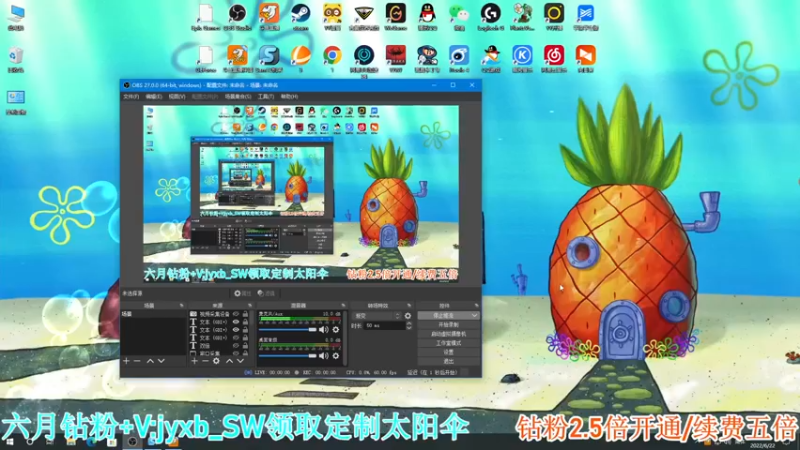The height and width of the screenshot is (450, 800).
Task: Mute the 桌面音频 speaker icon
Action: pyautogui.click(x=323, y=356)
